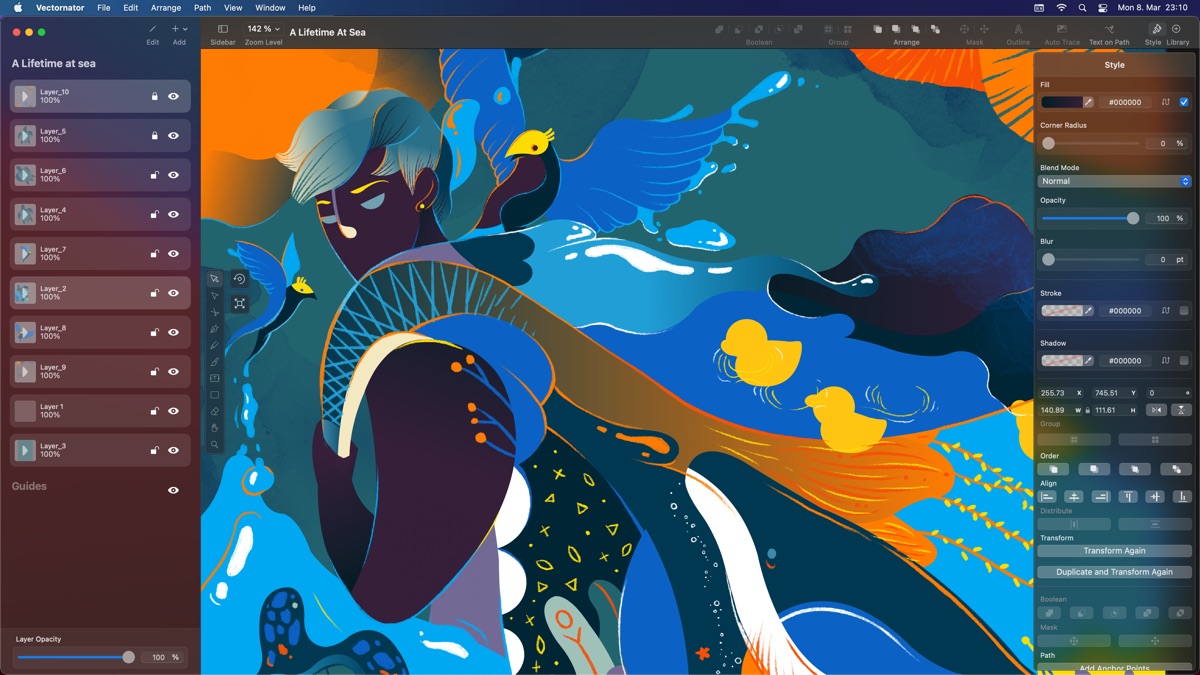Select the Hand pan tool
The image size is (1200, 675).
[214, 428]
